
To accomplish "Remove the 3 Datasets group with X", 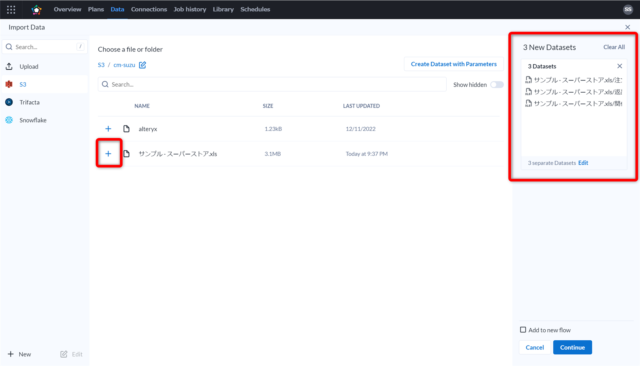I will 620,66.
